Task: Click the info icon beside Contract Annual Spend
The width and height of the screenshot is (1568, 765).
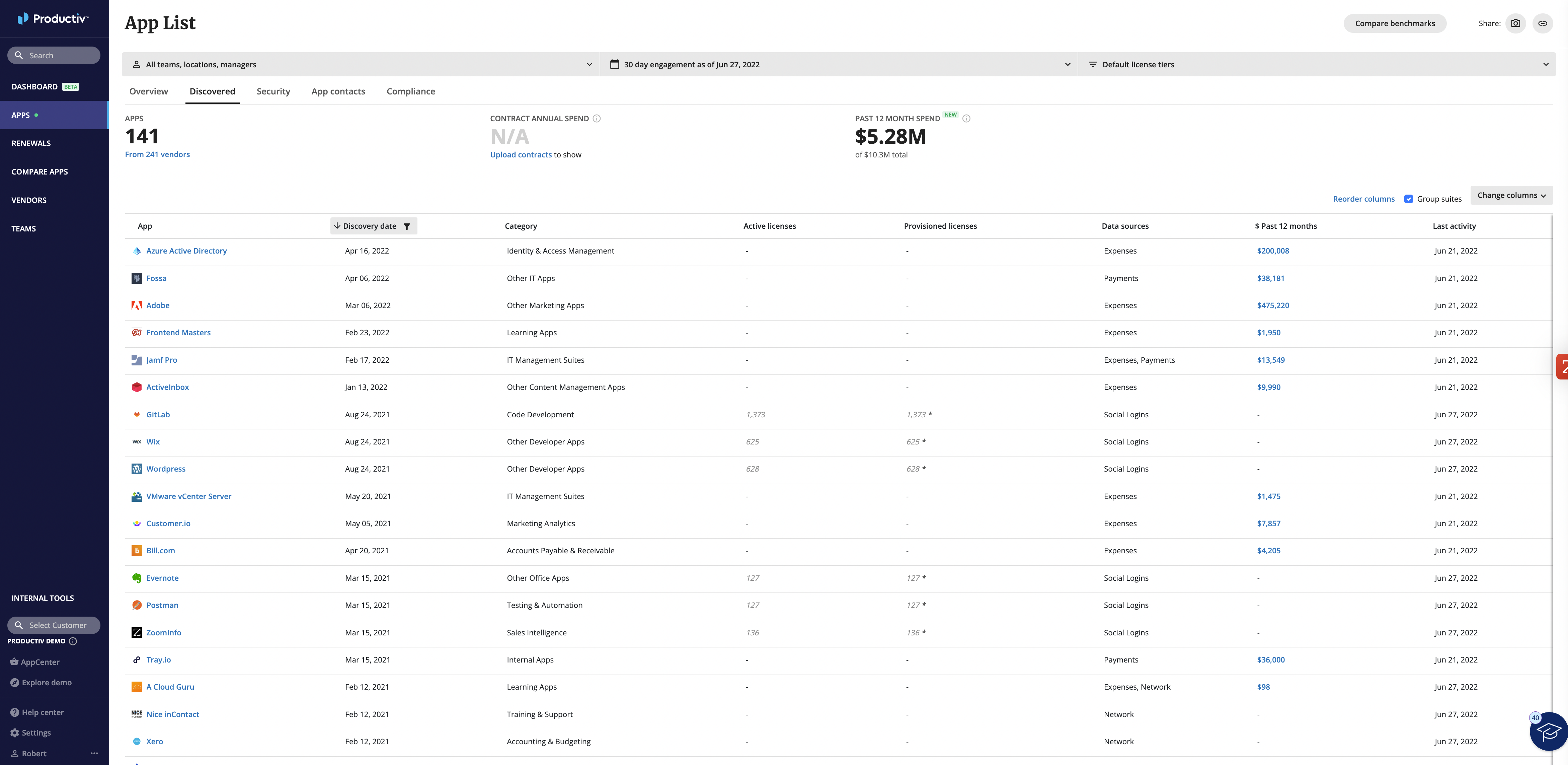Action: tap(597, 119)
